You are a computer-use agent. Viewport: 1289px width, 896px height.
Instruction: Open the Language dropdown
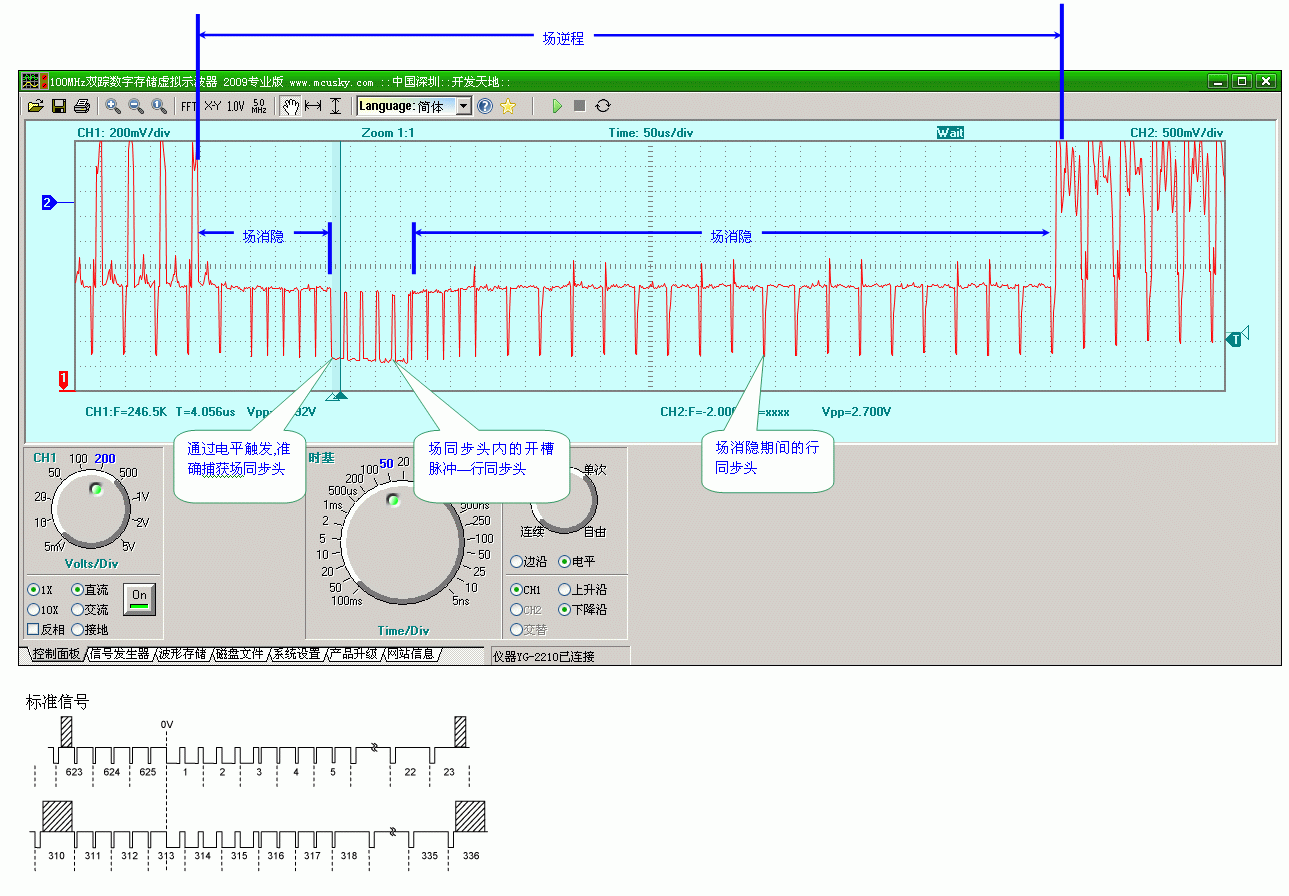(463, 106)
